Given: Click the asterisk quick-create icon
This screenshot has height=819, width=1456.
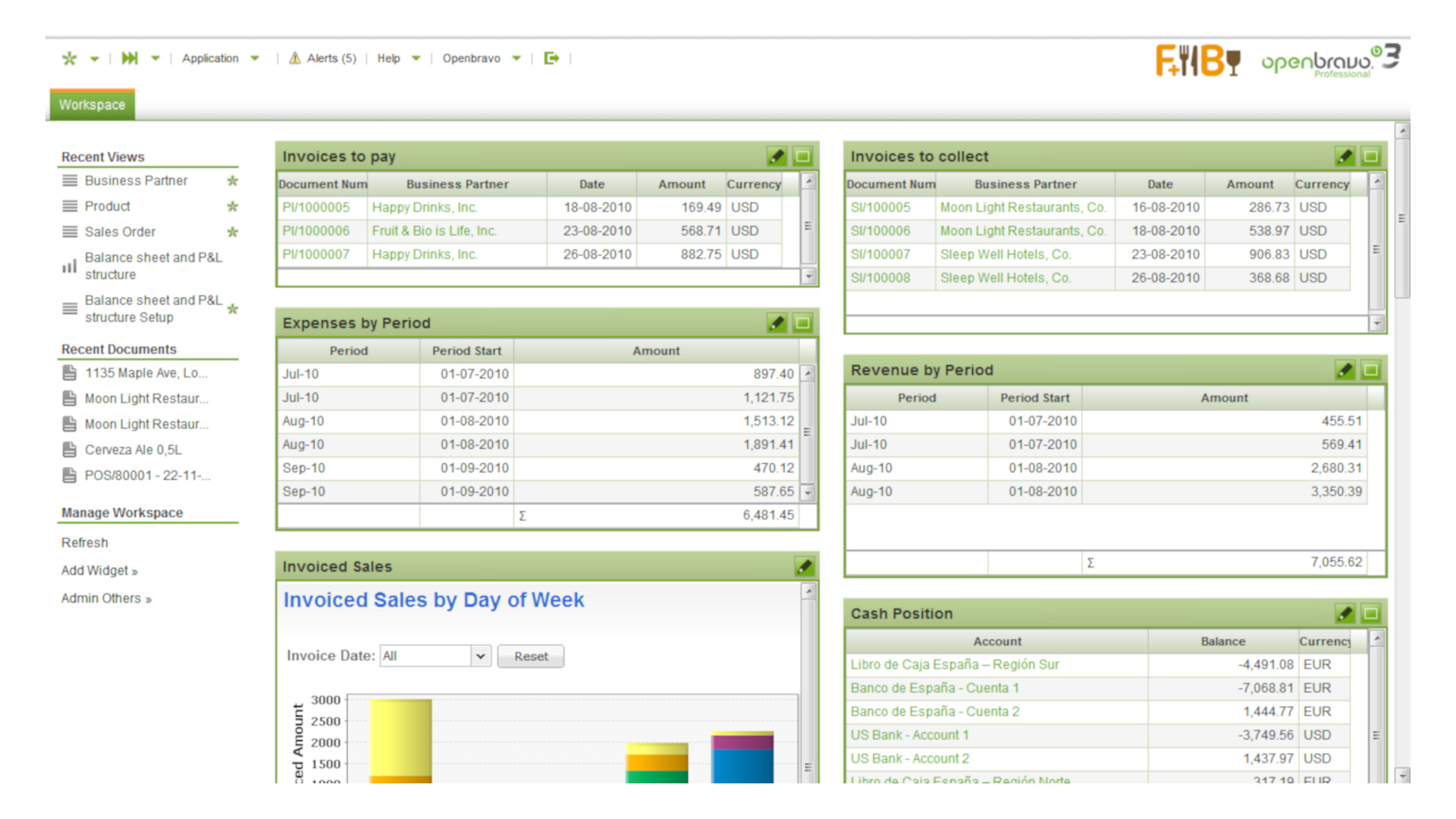Looking at the screenshot, I should point(69,58).
